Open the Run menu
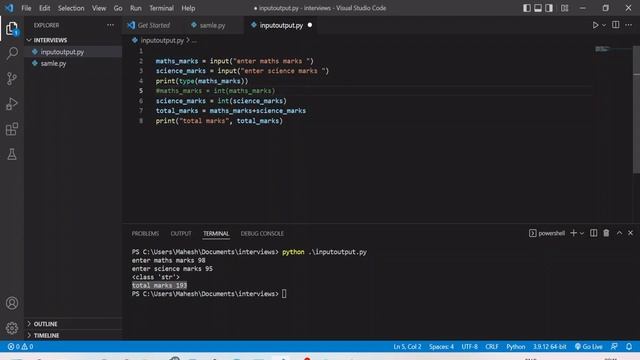Viewport: 640px width, 360px height. click(x=136, y=8)
